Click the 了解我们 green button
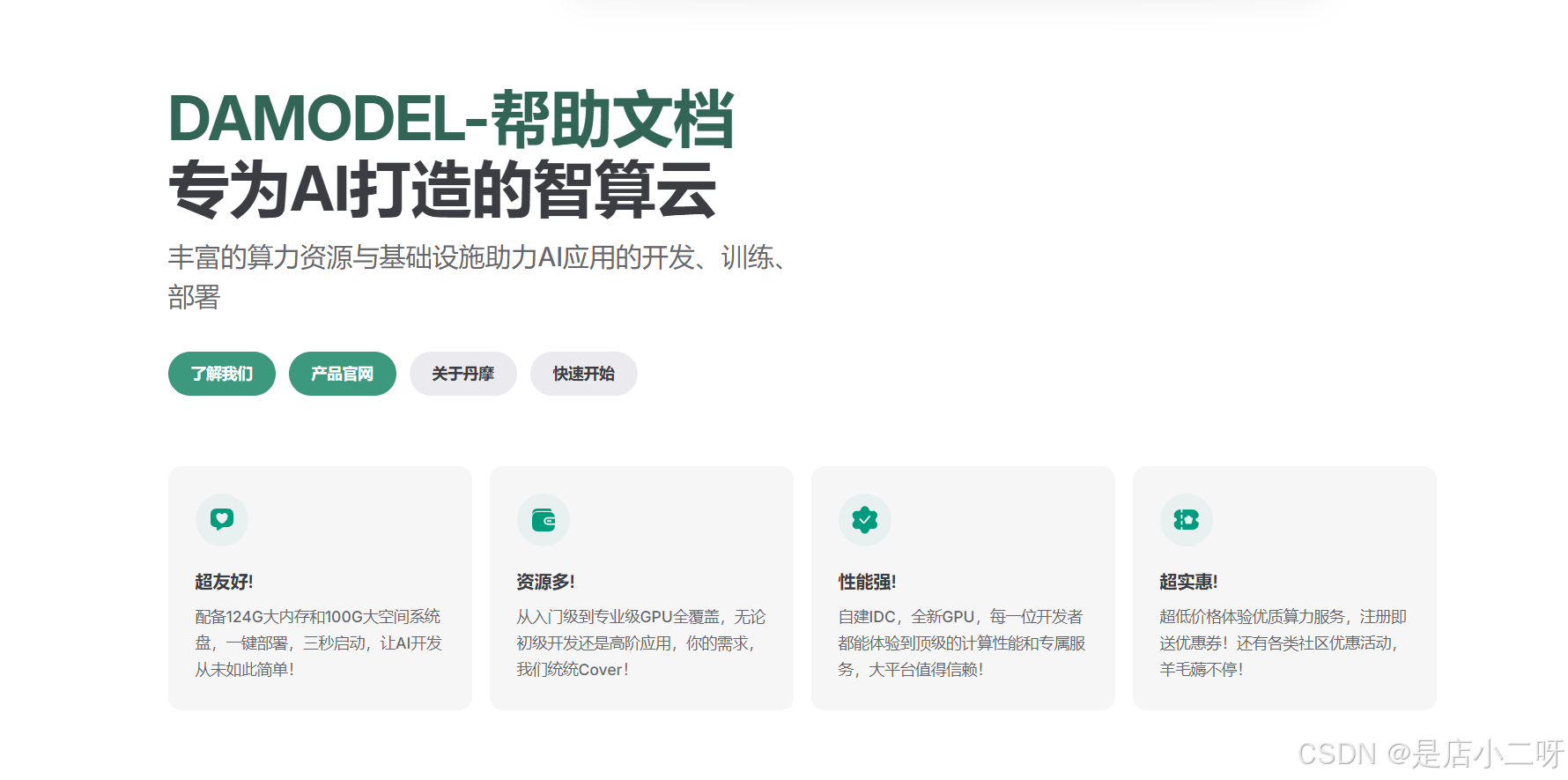1568x780 pixels. (x=222, y=374)
